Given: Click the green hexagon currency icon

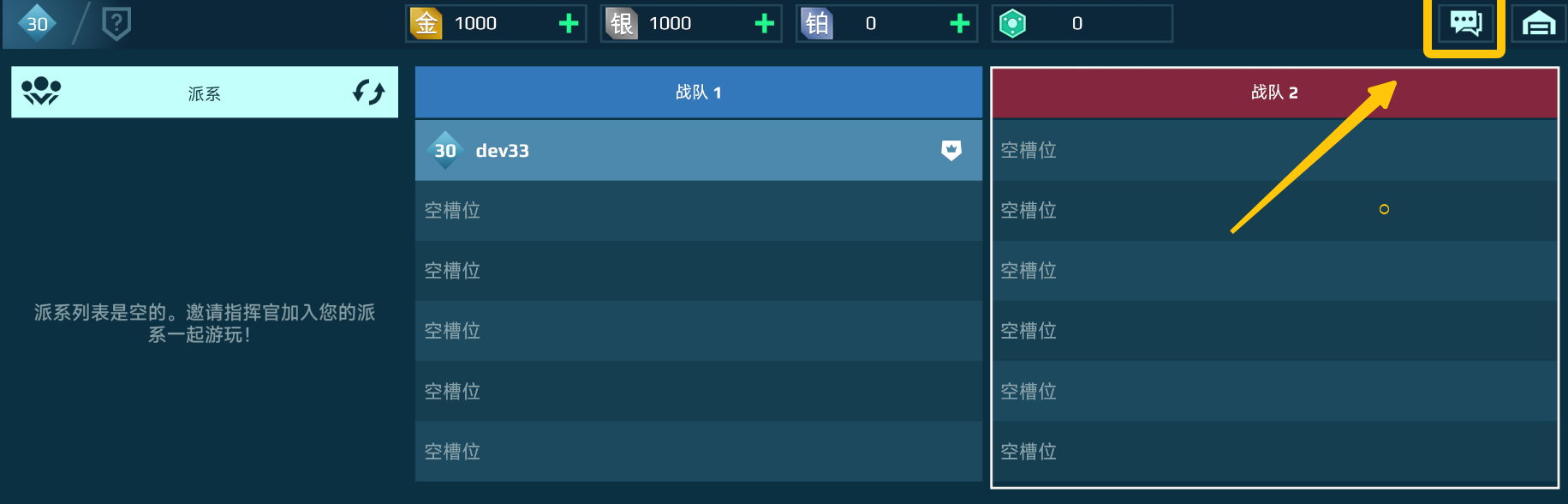Looking at the screenshot, I should click(1012, 23).
